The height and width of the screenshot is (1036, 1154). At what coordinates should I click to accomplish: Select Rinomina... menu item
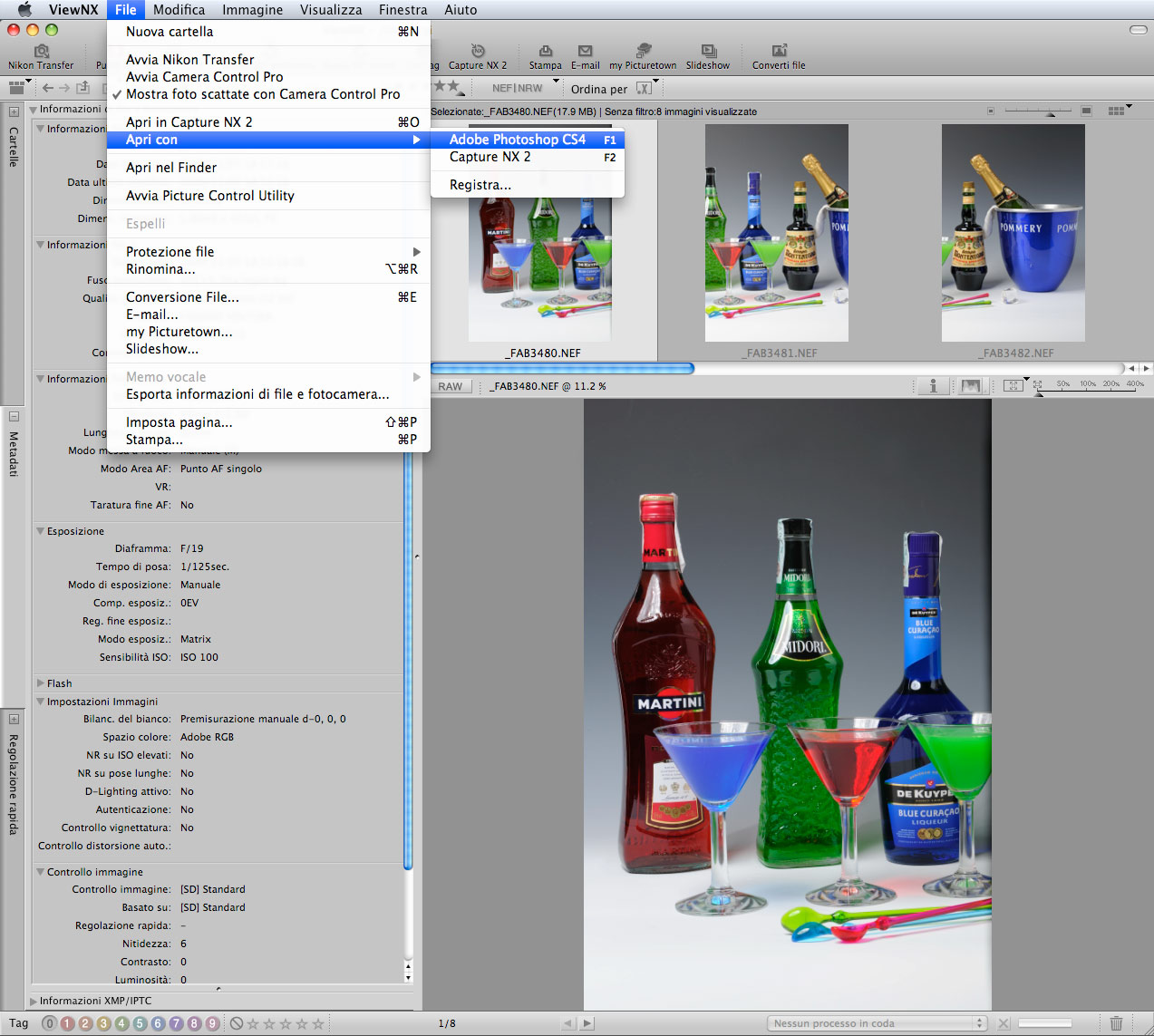(x=268, y=269)
